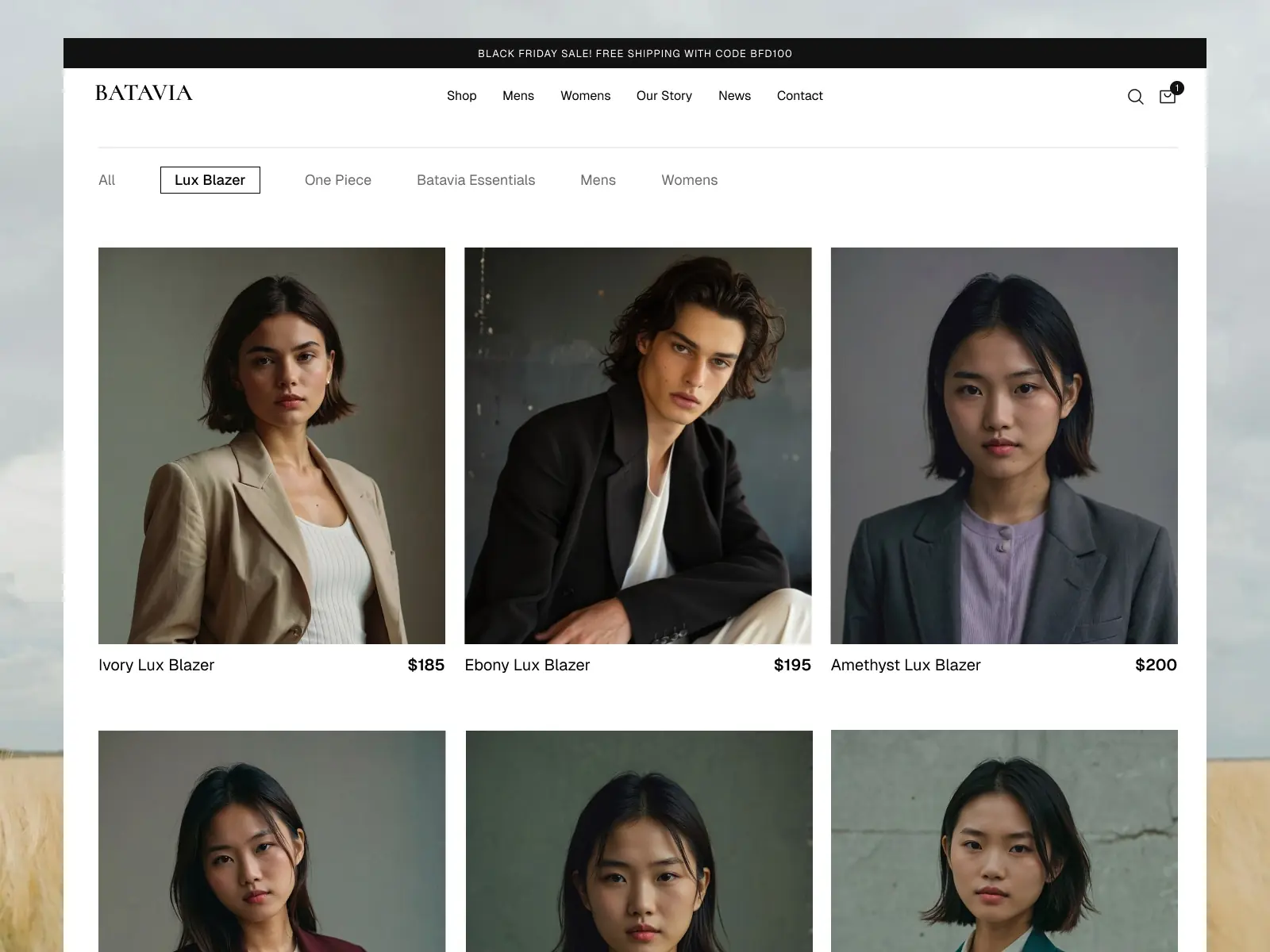Click the cart item count badge

point(1176,88)
